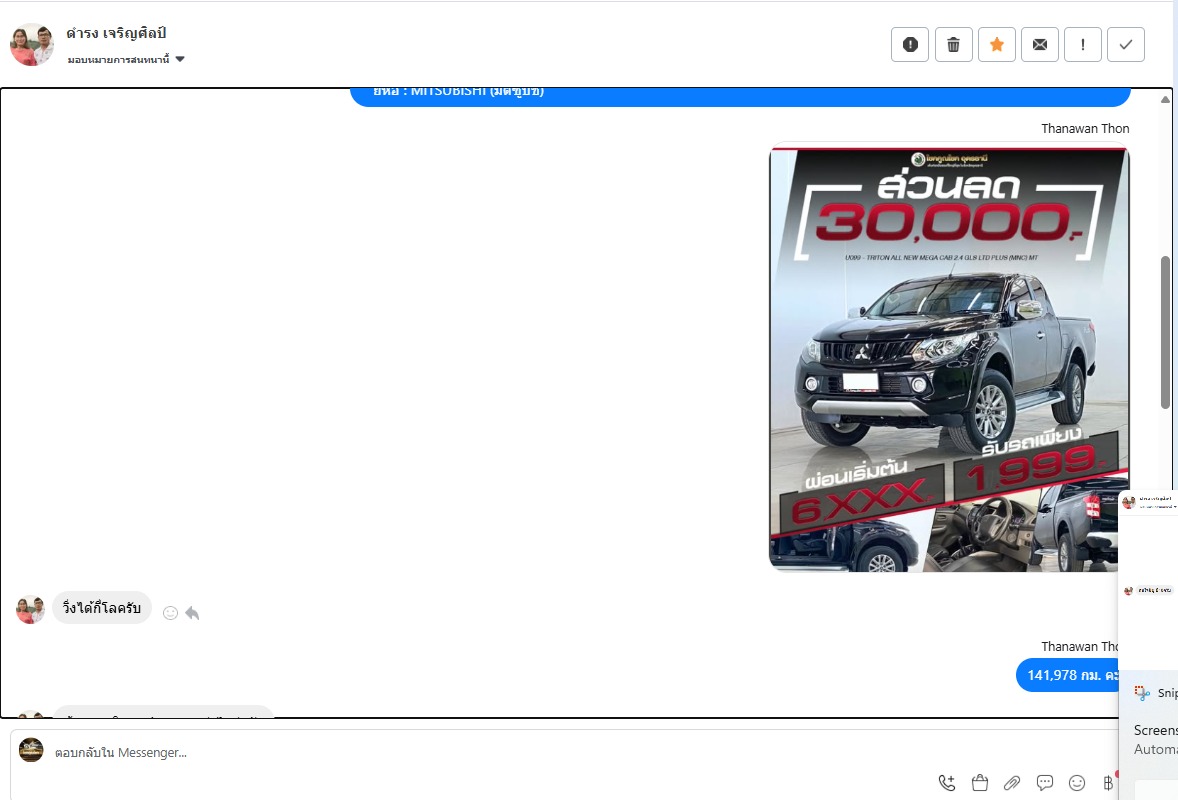This screenshot has width=1178, height=800.
Task: Mark conversation done with checkmark
Action: (1125, 44)
